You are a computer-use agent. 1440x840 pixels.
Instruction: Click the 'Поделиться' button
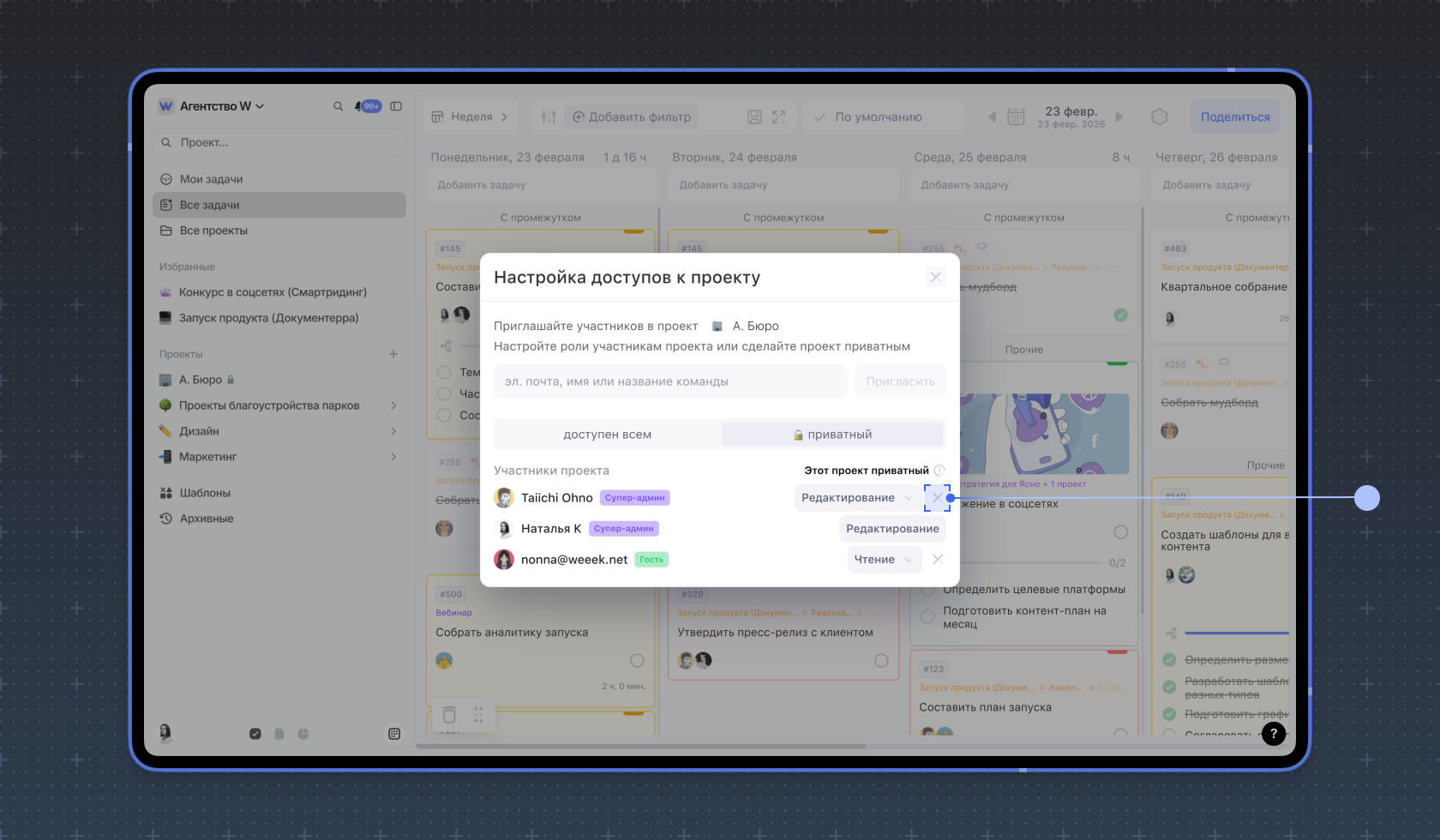tap(1234, 117)
